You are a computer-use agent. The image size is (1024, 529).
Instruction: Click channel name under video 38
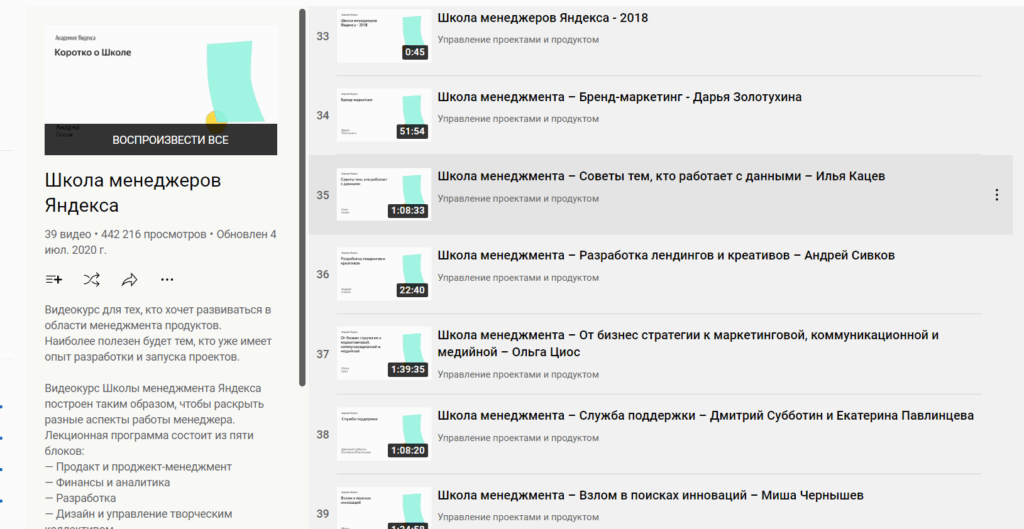click(518, 438)
